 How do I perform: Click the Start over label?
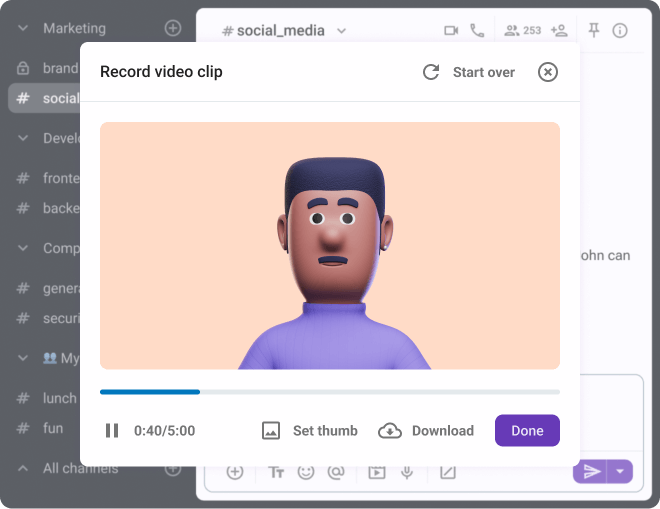point(484,72)
